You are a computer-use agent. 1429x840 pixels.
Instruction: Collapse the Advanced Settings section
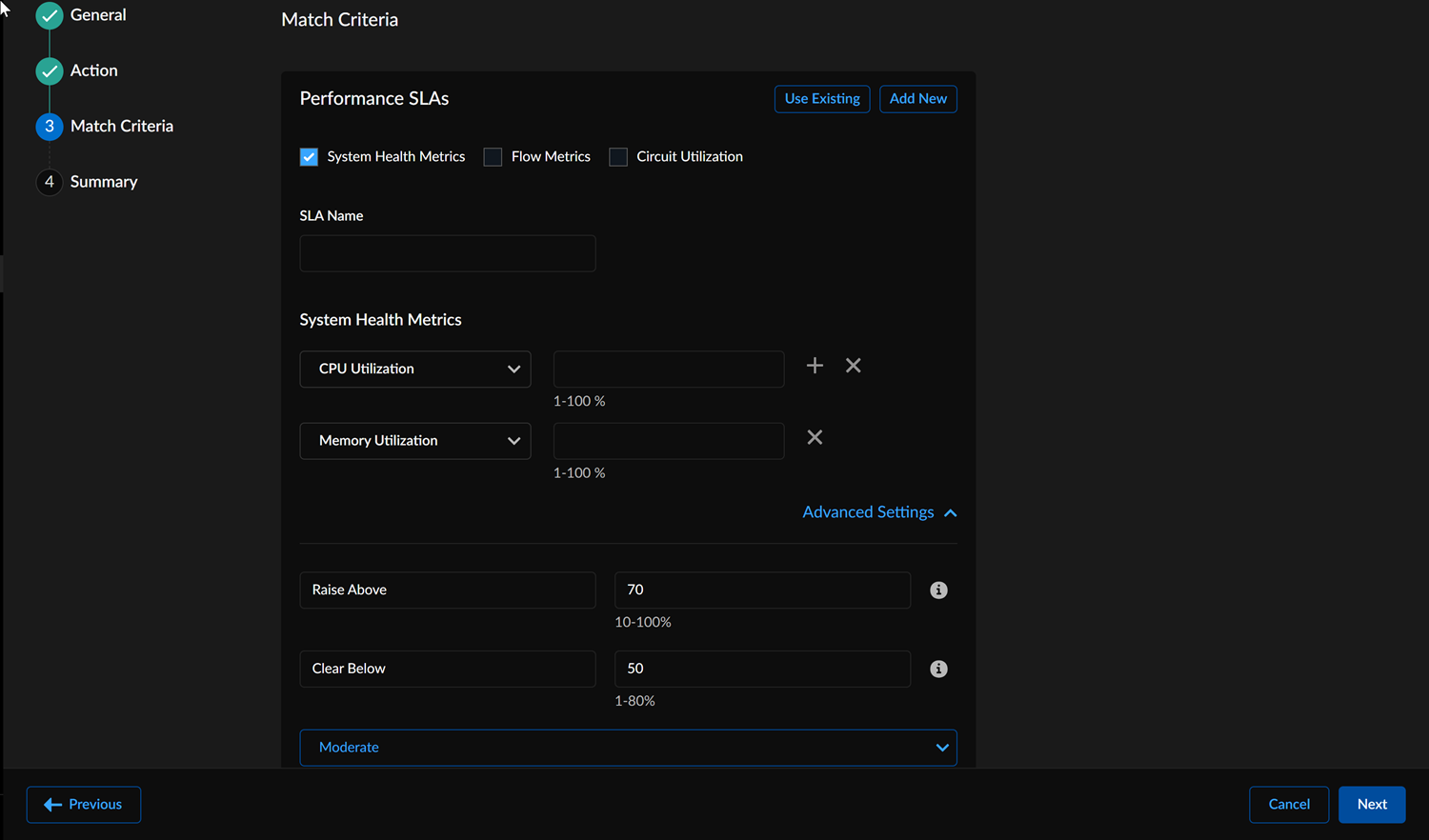[x=878, y=512]
